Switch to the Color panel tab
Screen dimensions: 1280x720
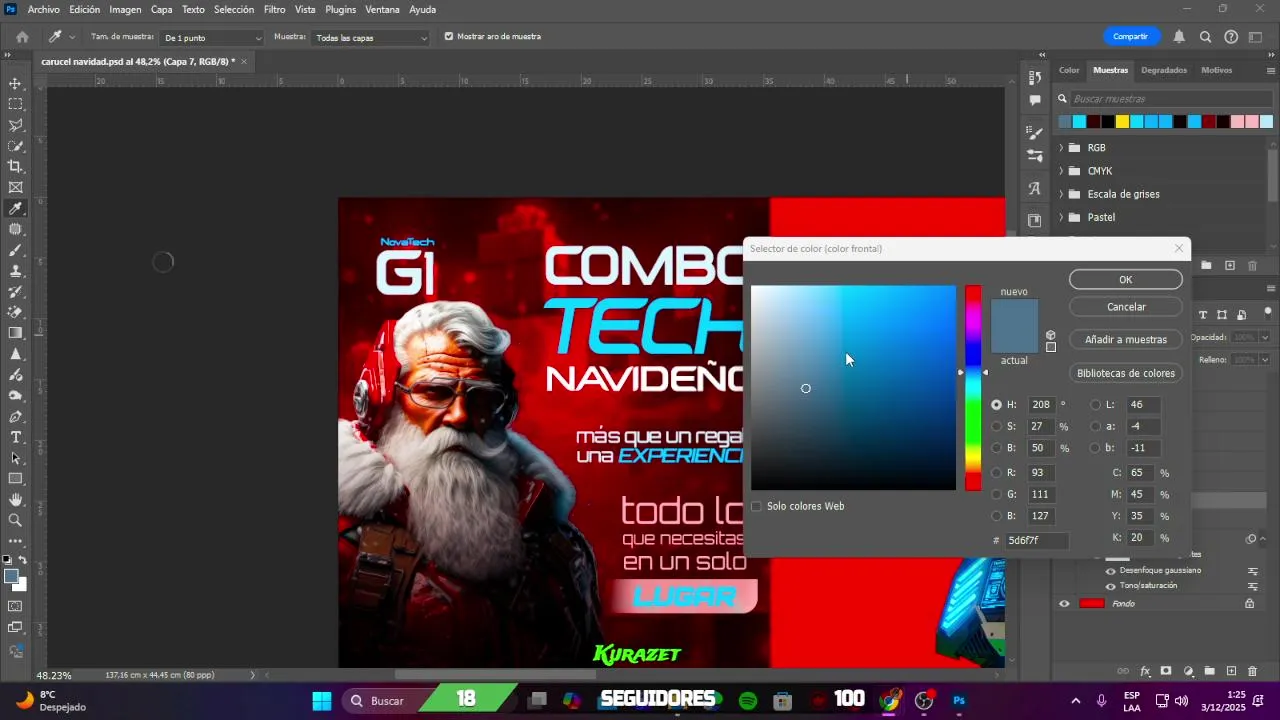pyautogui.click(x=1069, y=70)
